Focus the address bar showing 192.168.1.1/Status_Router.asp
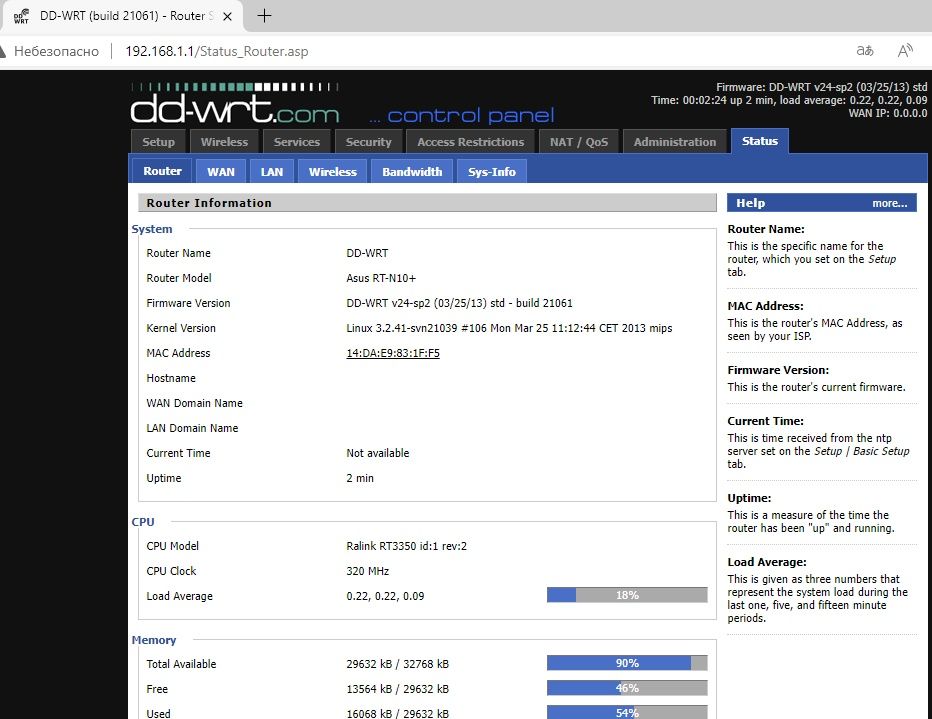 [216, 51]
